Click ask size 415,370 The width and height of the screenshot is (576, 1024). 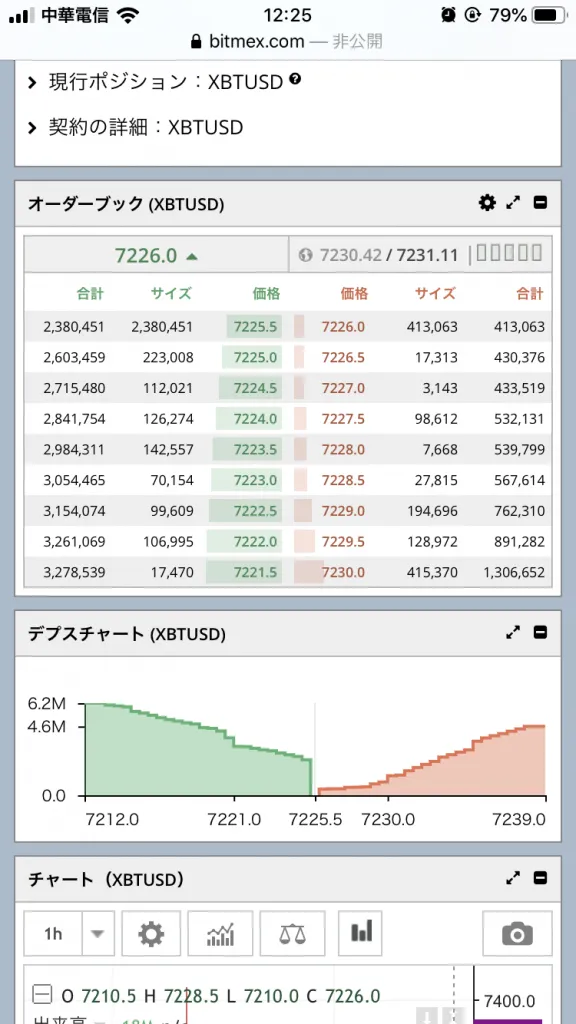pyautogui.click(x=432, y=572)
